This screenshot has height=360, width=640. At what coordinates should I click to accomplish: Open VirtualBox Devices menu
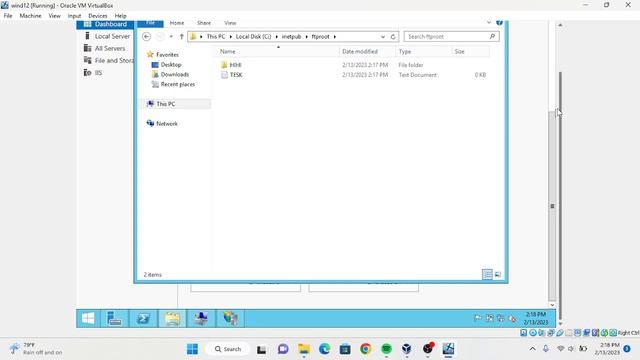[x=98, y=16]
